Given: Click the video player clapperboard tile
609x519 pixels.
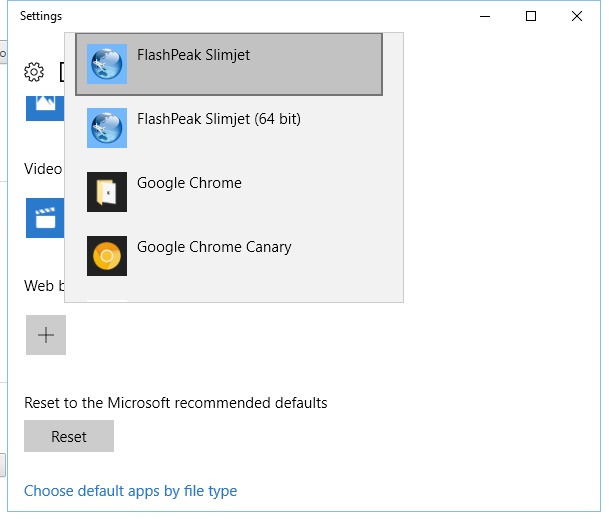Looking at the screenshot, I should coord(45,218).
